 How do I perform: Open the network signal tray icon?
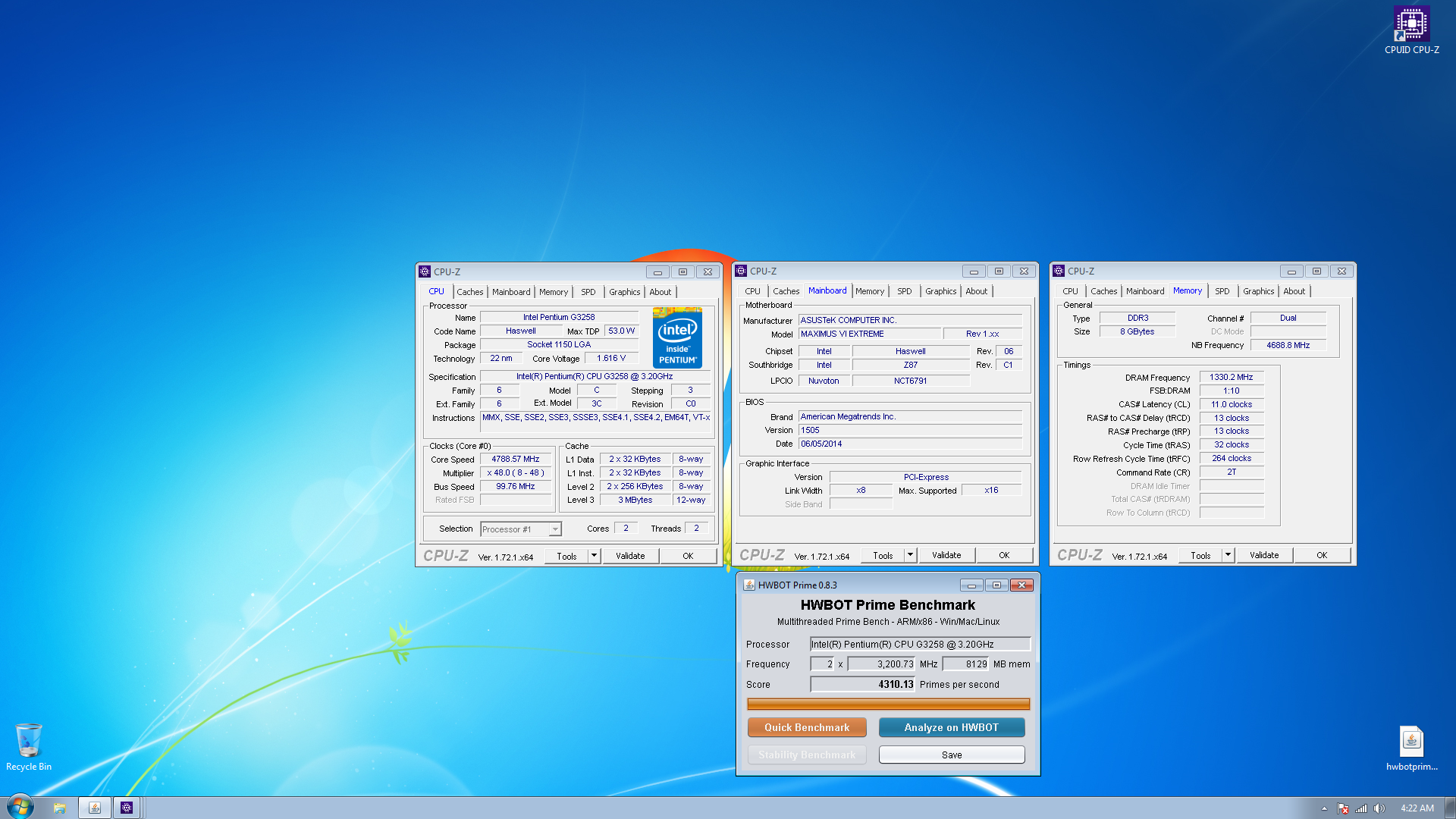(1361, 808)
